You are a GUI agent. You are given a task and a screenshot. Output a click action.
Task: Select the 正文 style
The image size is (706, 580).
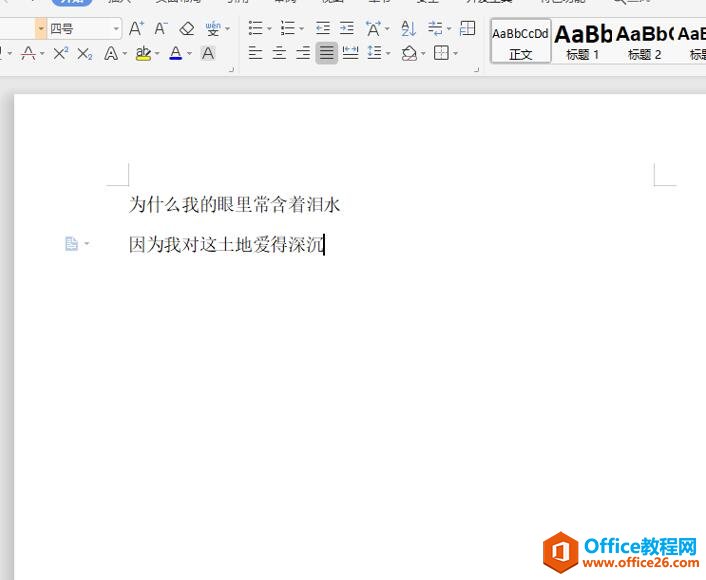(x=520, y=42)
